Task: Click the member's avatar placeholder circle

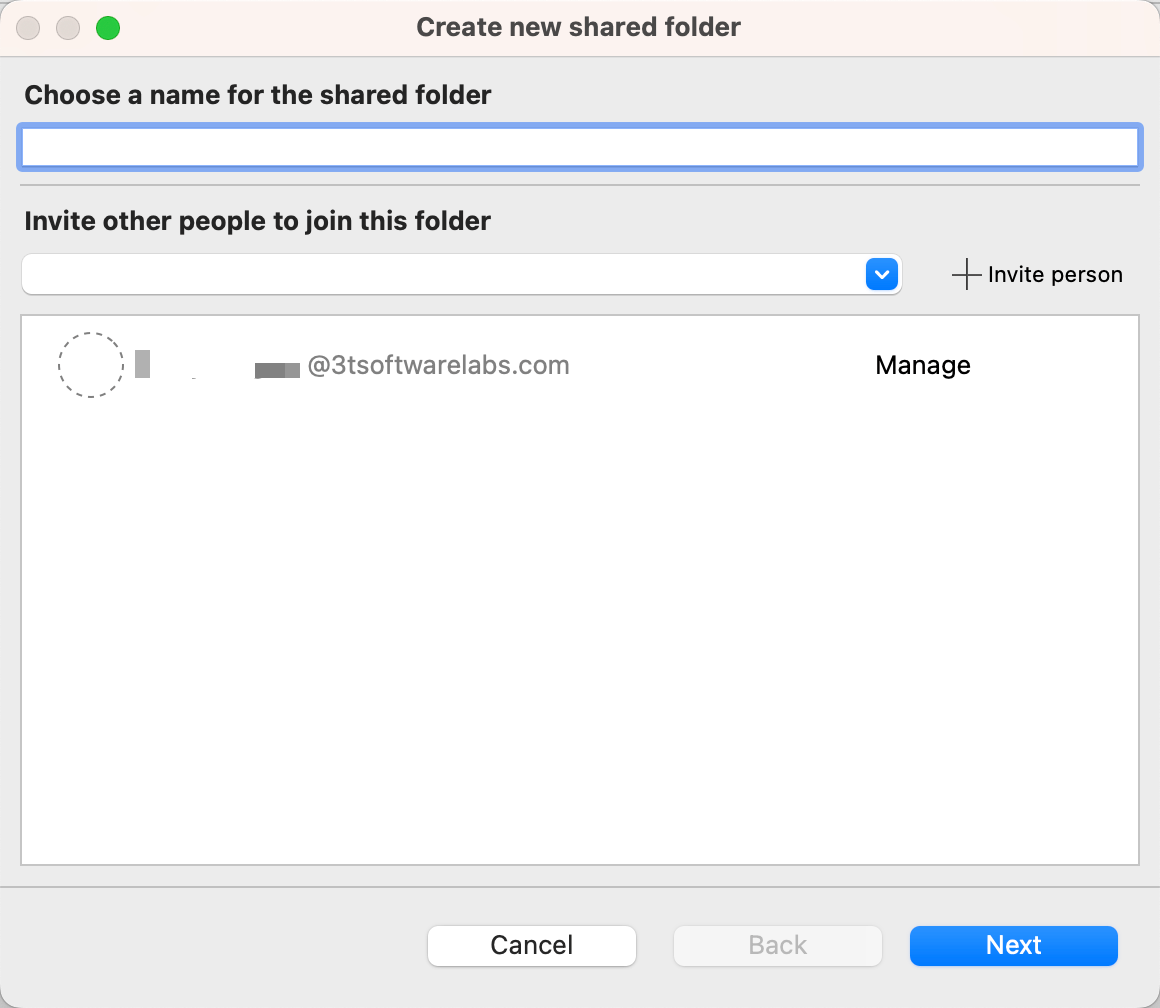Action: point(90,365)
